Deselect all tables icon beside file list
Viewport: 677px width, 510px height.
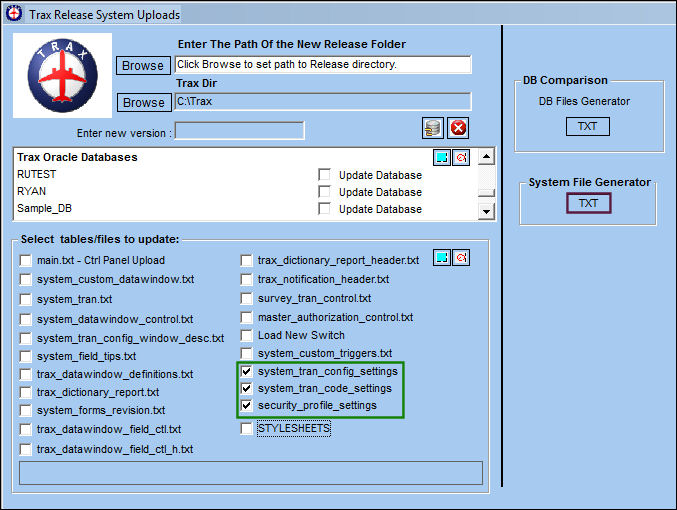tap(461, 258)
